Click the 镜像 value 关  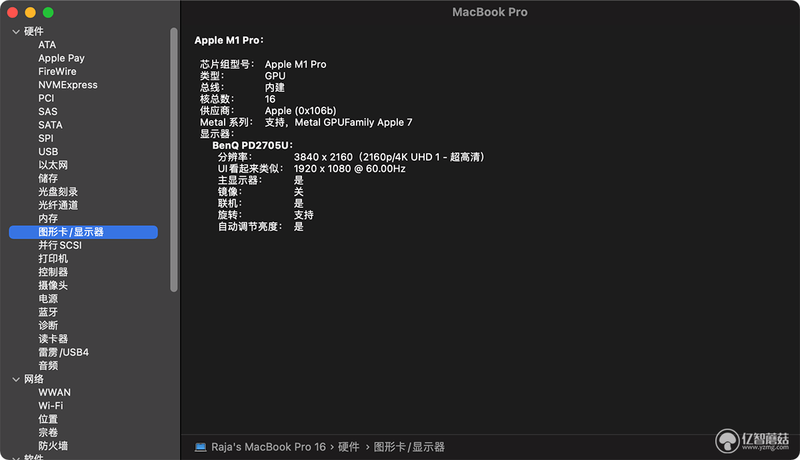[298, 192]
